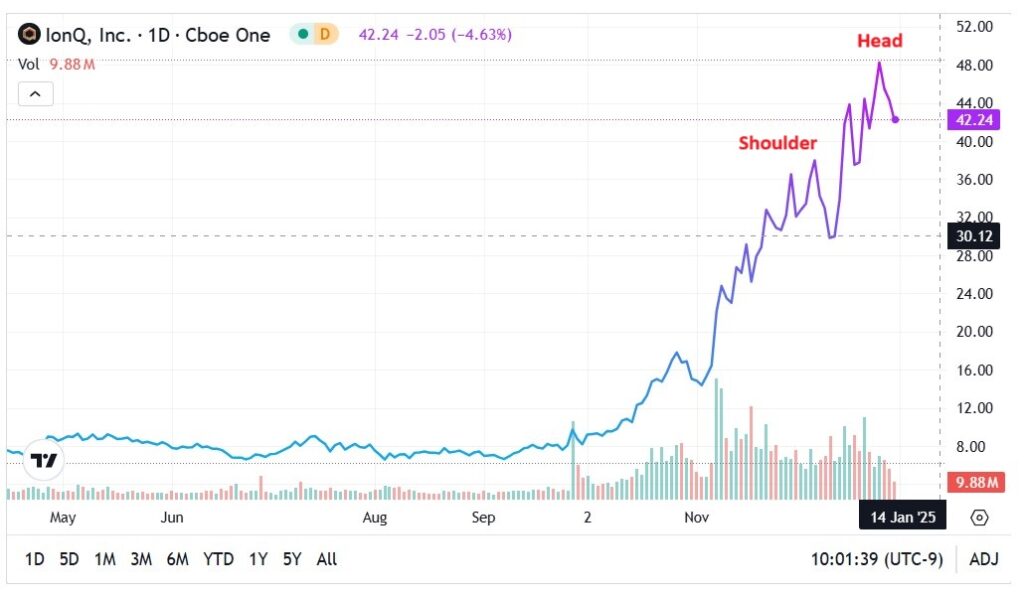Collapse the indicator legend with the chevron
The width and height of the screenshot is (1024, 598).
[x=34, y=94]
